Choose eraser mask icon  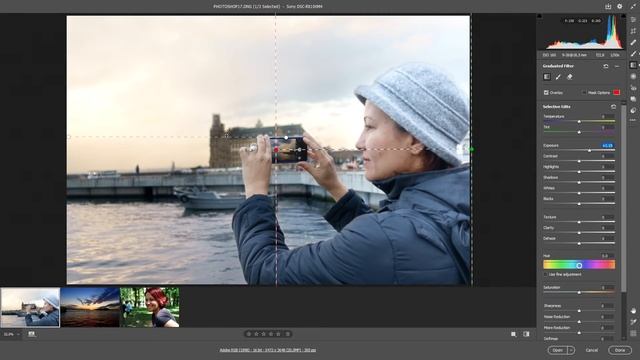click(570, 77)
